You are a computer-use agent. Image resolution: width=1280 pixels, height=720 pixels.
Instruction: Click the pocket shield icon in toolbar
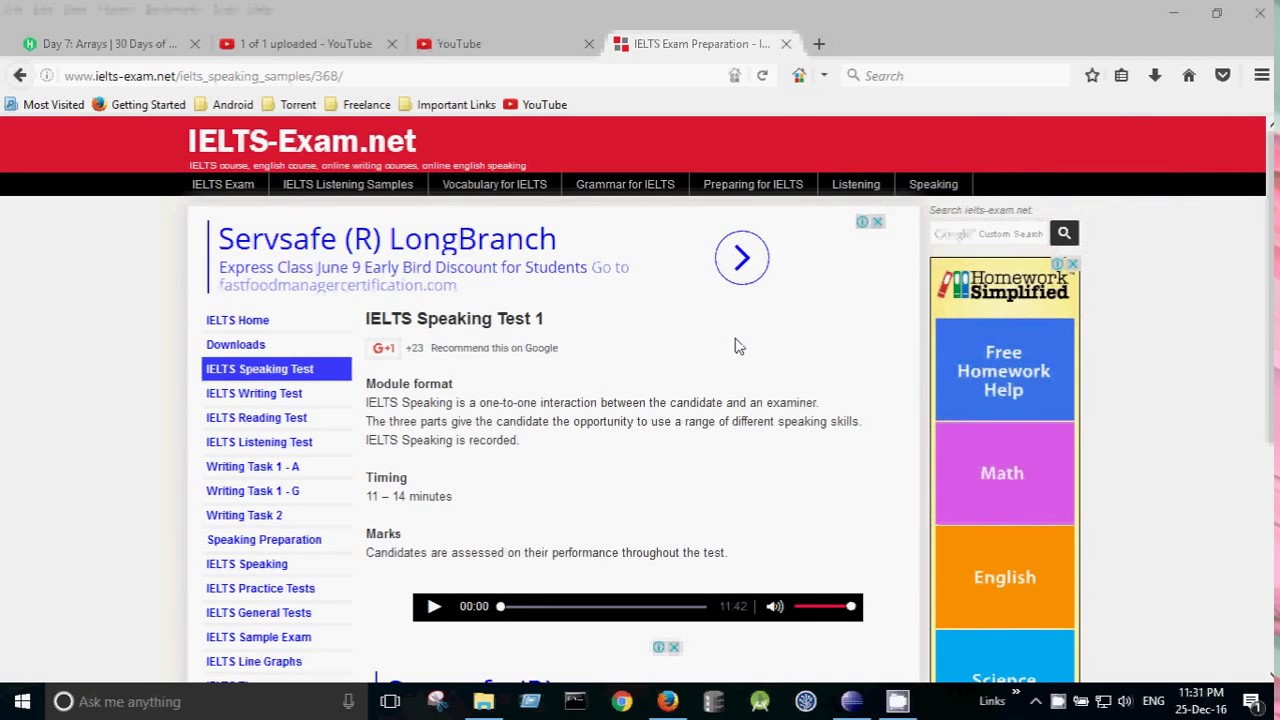tap(1222, 75)
